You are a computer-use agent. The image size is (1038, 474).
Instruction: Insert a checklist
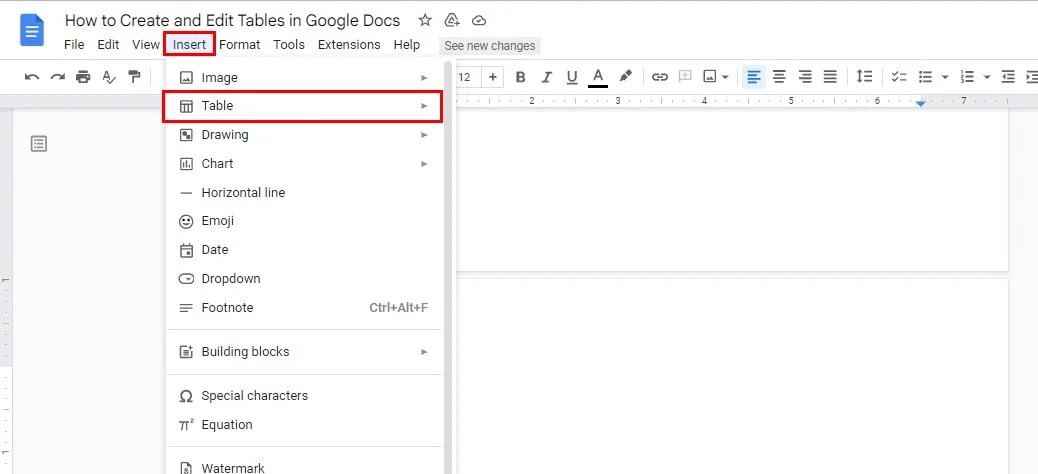(898, 77)
